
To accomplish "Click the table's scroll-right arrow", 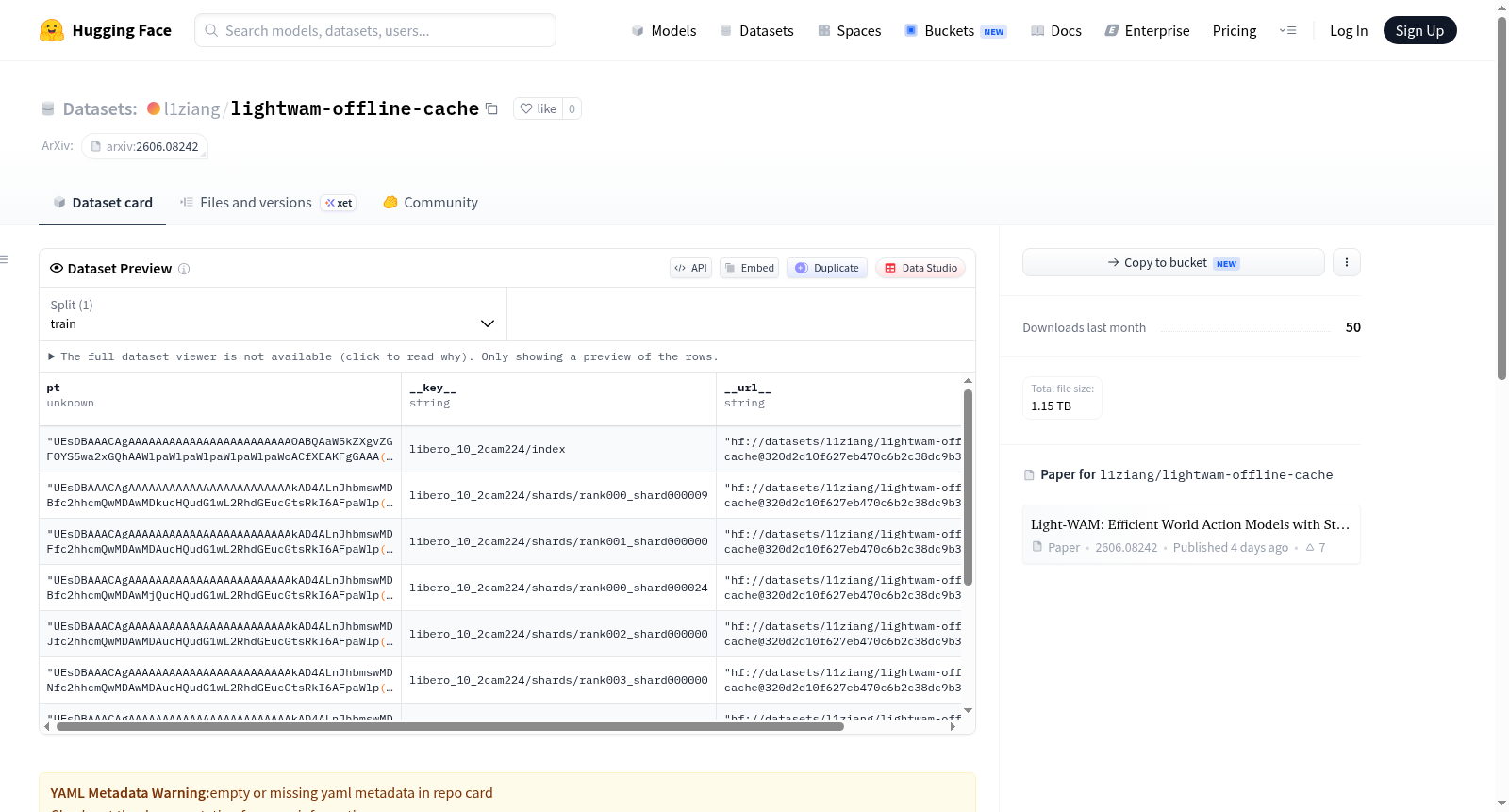I will [x=953, y=726].
